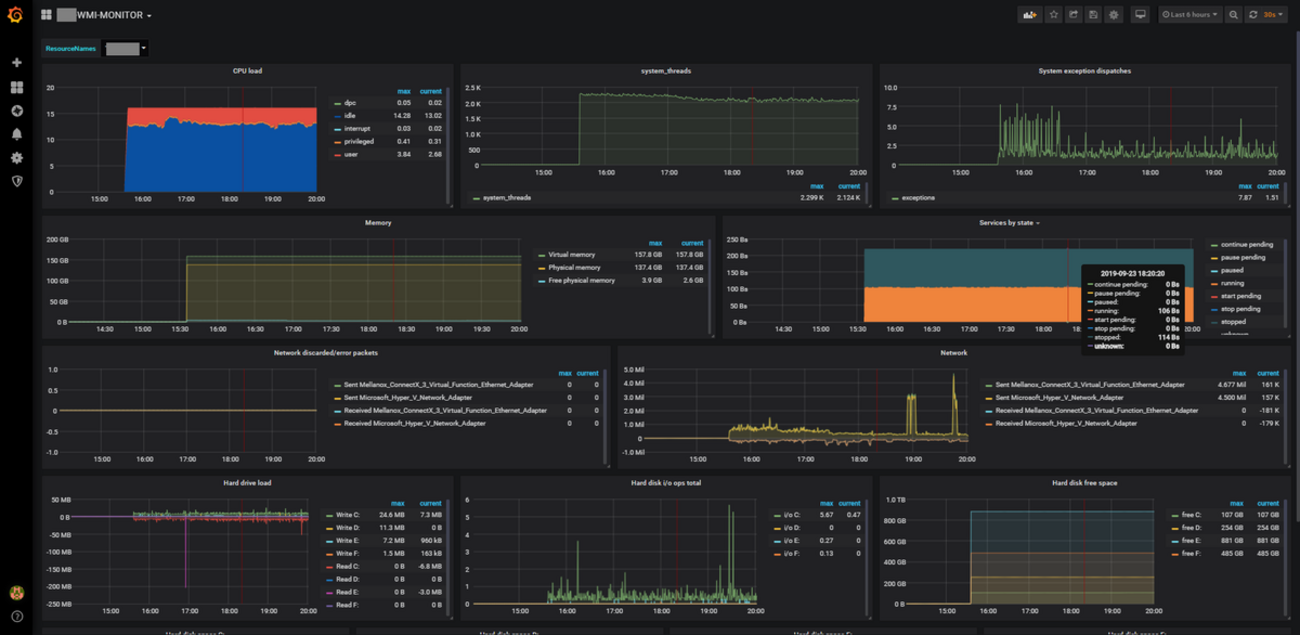The width and height of the screenshot is (1300, 635).
Task: Open the Explore compass icon
Action: [x=16, y=110]
